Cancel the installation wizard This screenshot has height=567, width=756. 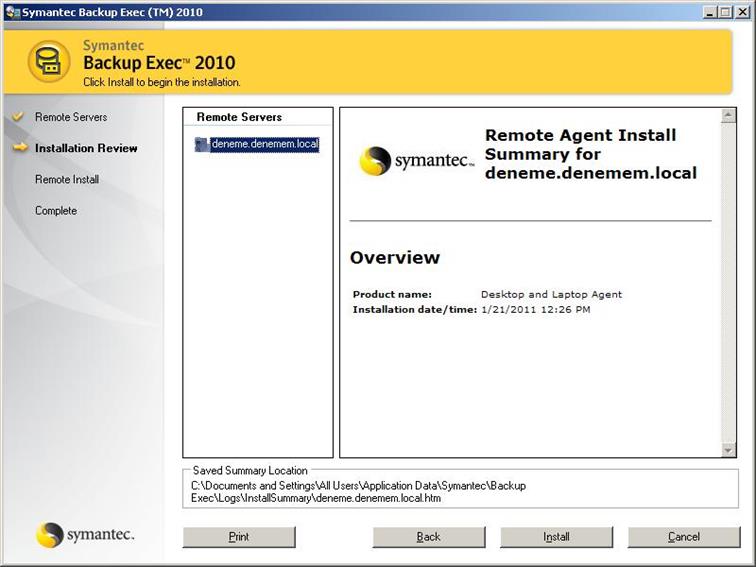[x=684, y=537]
